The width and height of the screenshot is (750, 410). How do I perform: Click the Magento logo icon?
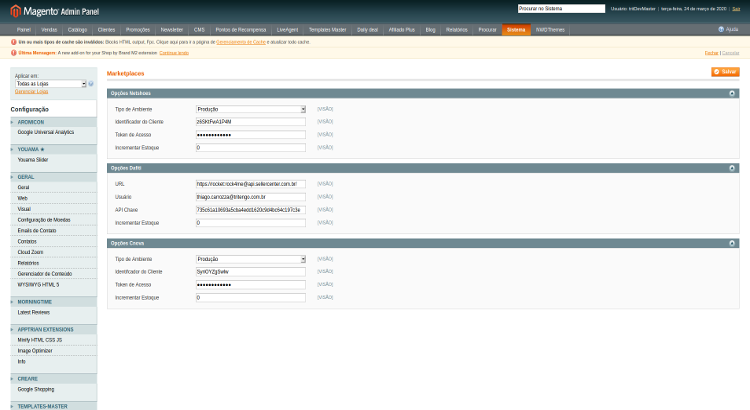(x=16, y=11)
